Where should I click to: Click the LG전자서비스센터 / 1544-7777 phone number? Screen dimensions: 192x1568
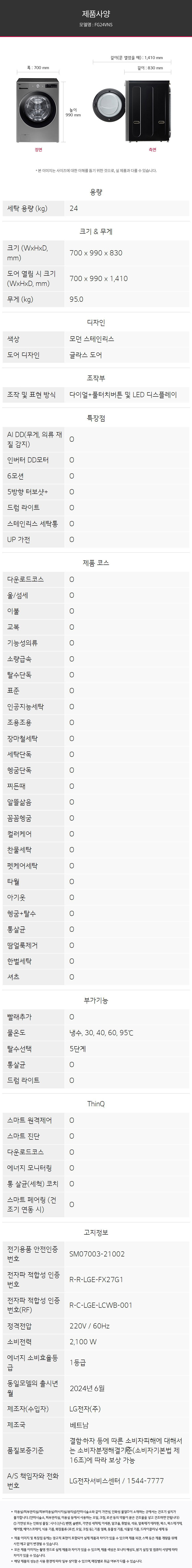pyautogui.click(x=116, y=1481)
